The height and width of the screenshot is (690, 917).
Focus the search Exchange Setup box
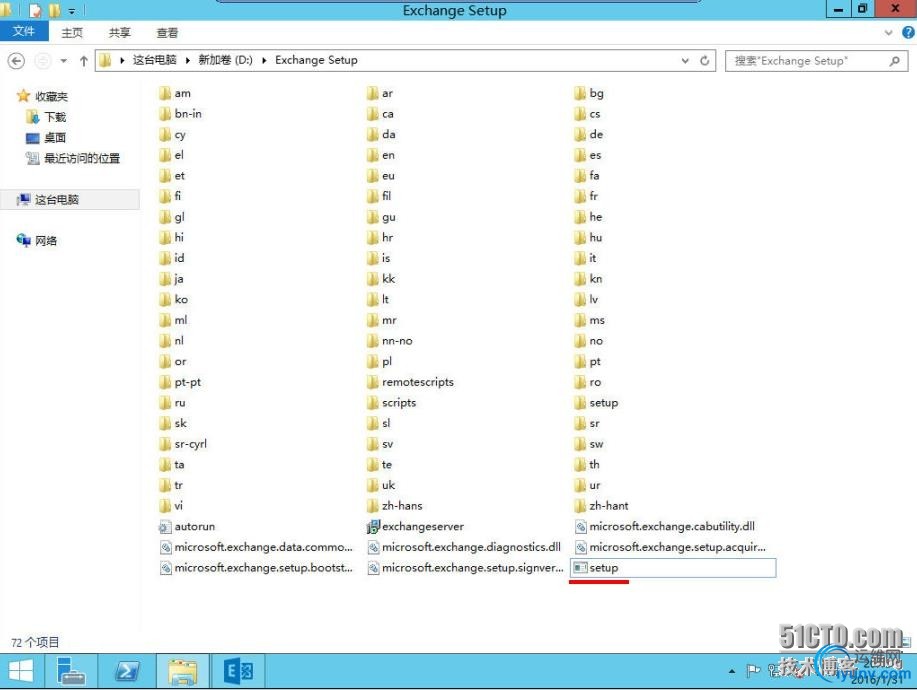[816, 61]
